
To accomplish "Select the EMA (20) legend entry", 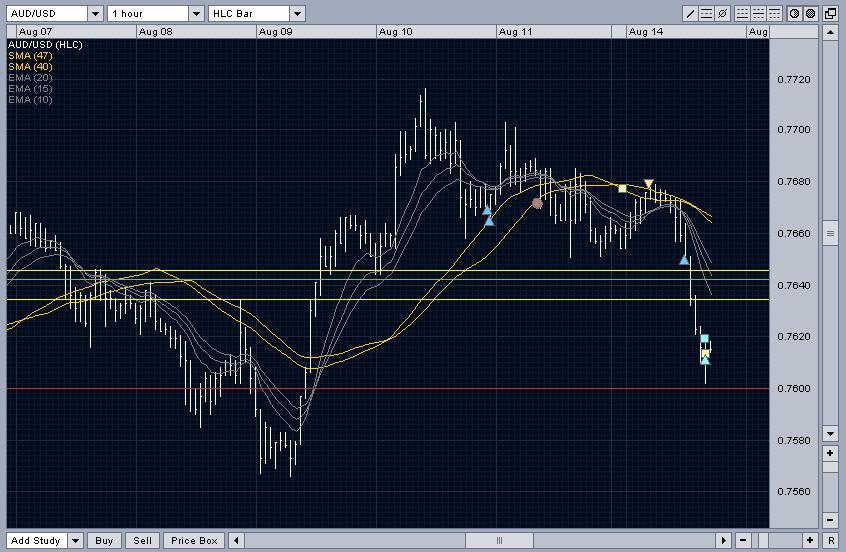I will coord(30,78).
